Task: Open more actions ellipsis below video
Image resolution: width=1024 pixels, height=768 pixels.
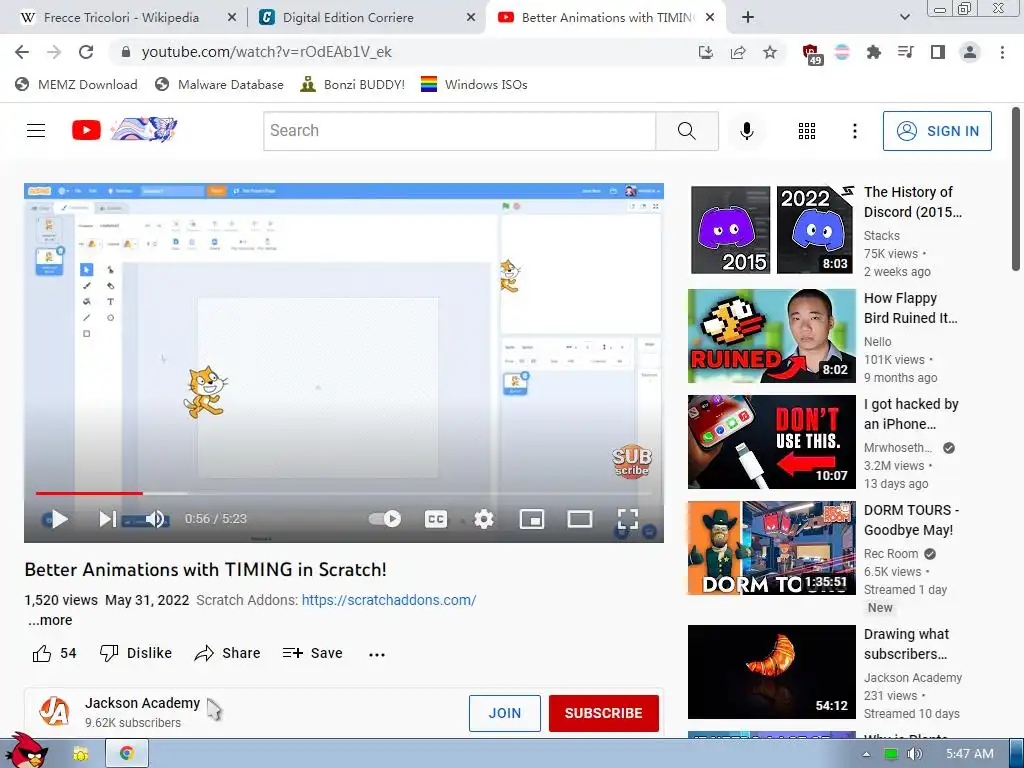Action: (377, 654)
